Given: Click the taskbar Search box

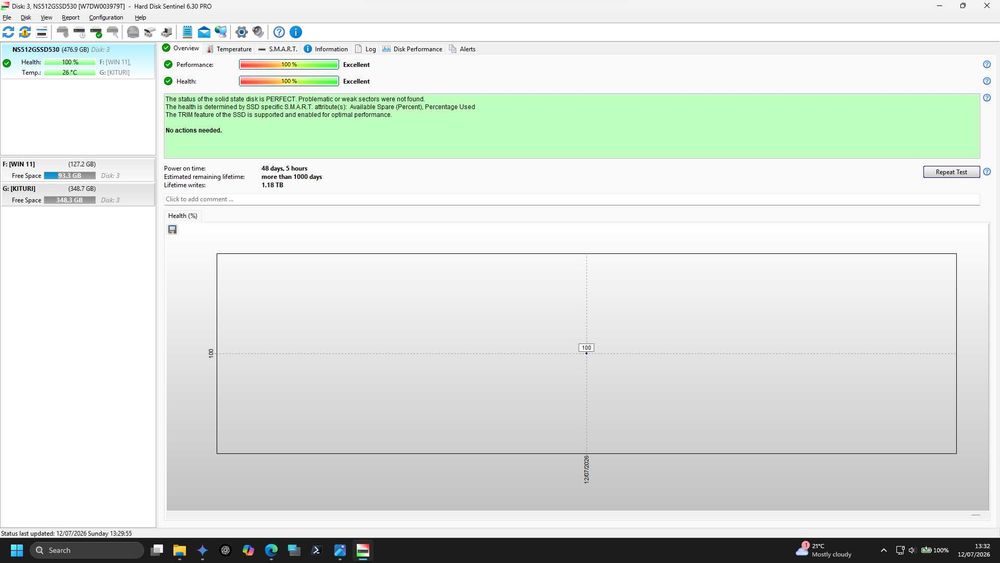Looking at the screenshot, I should pos(87,550).
